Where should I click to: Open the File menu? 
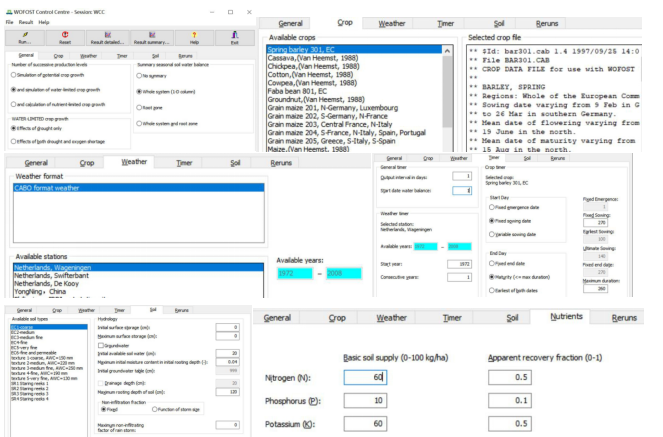click(x=9, y=22)
